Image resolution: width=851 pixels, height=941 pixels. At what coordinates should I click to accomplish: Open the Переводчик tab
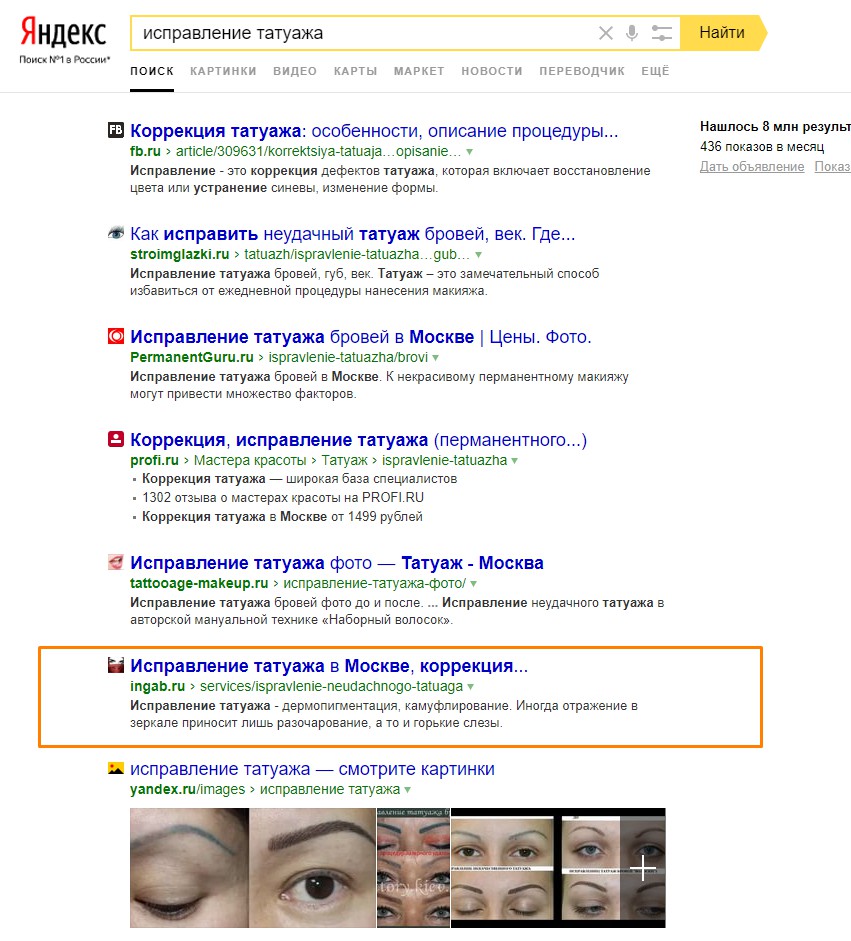pyautogui.click(x=582, y=71)
